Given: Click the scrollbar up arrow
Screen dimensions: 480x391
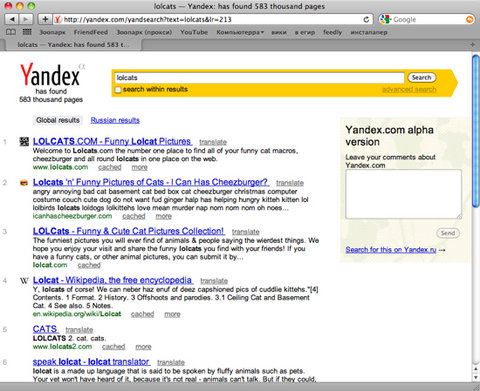Looking at the screenshot, I should (x=476, y=369).
